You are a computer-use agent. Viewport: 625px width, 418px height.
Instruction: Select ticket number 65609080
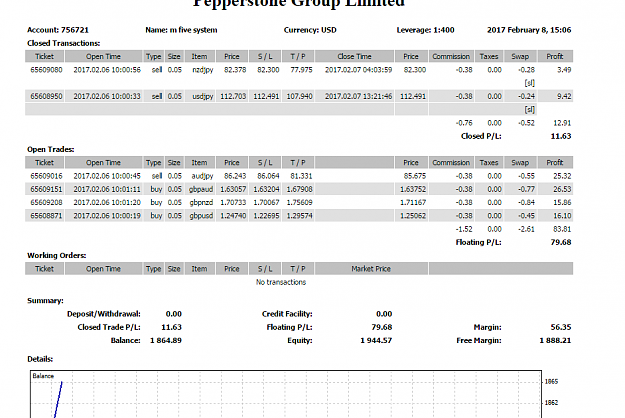[x=46, y=70]
